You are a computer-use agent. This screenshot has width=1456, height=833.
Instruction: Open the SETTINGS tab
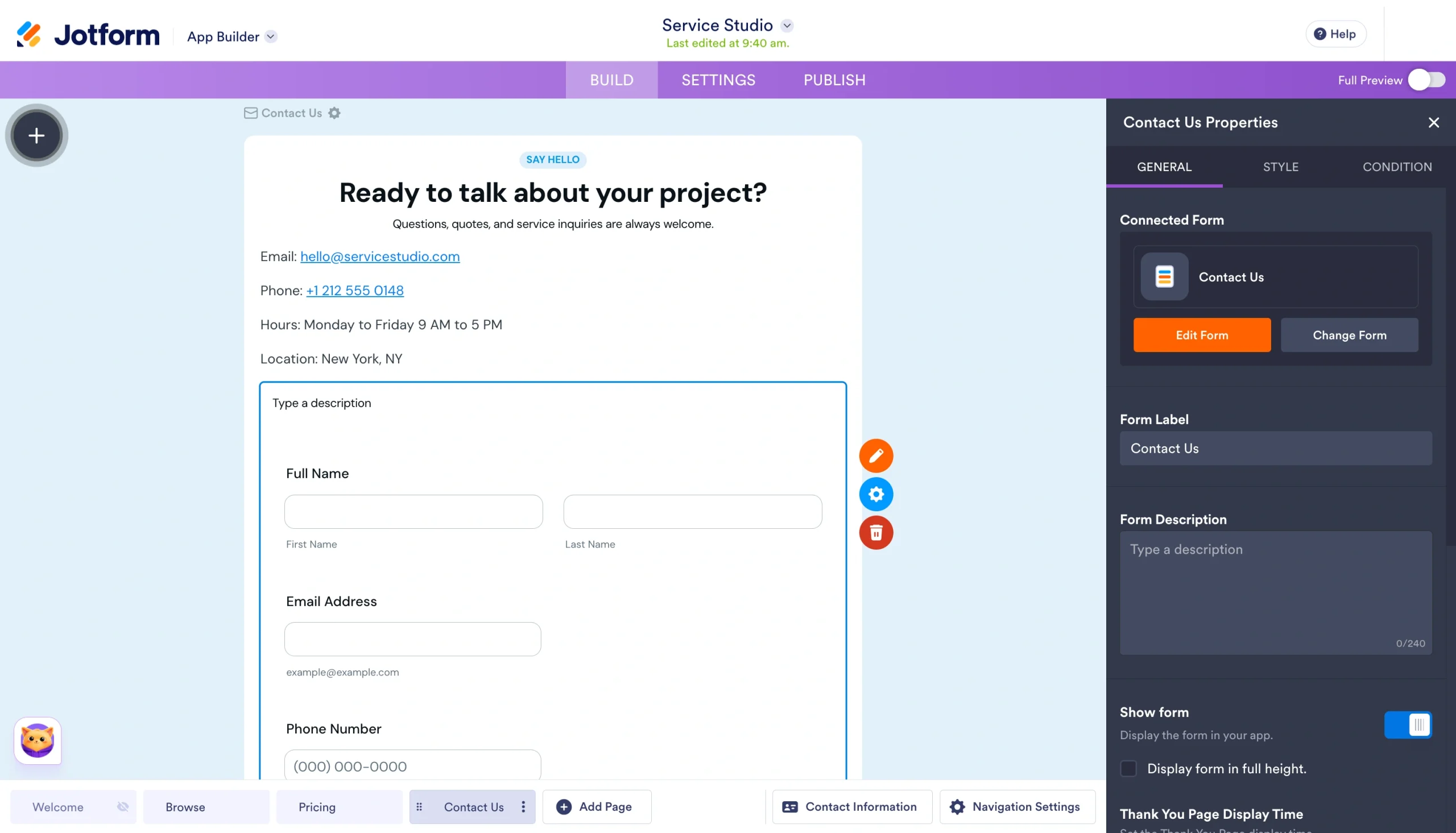click(718, 80)
